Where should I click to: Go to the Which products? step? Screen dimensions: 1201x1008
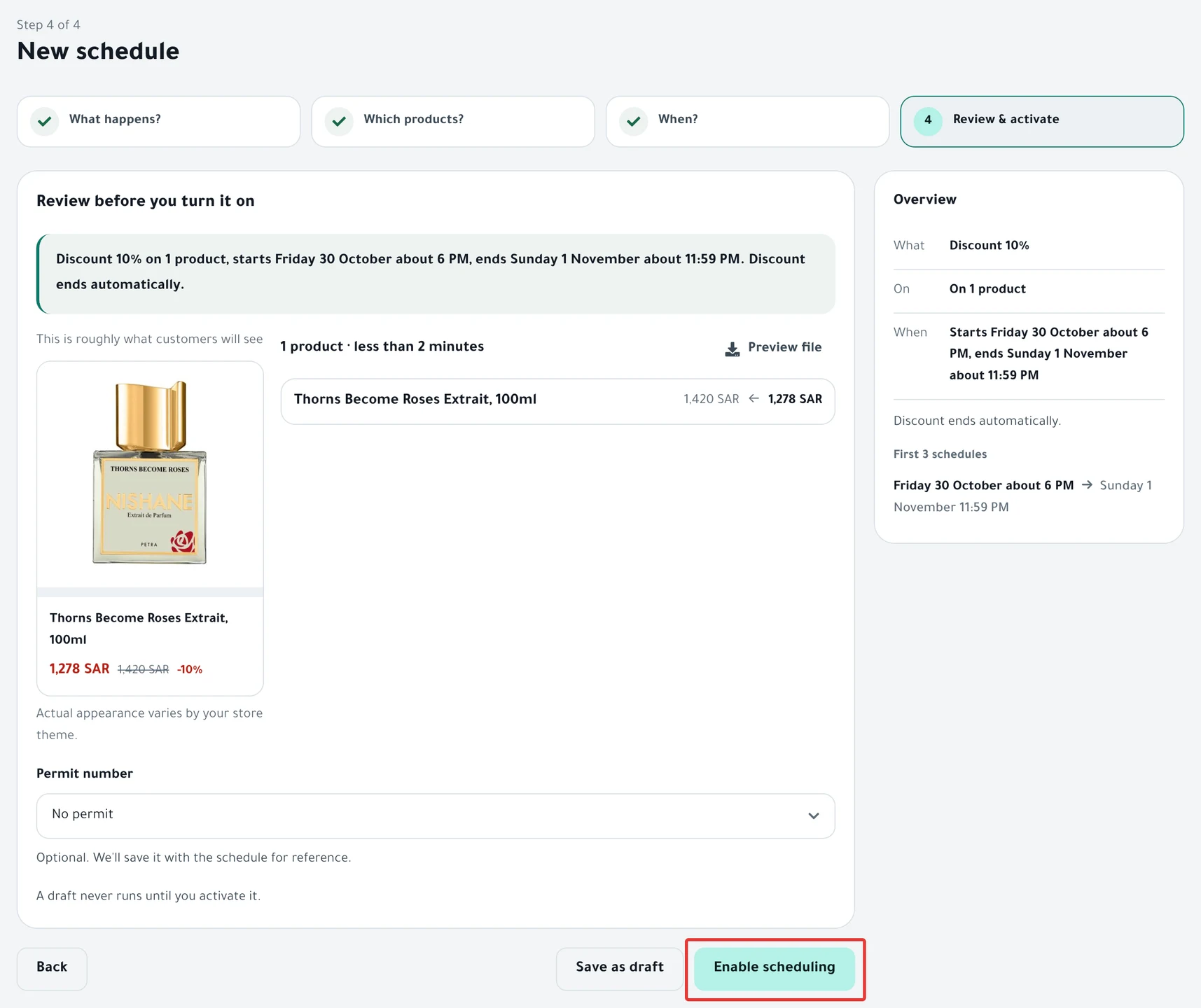click(x=453, y=122)
